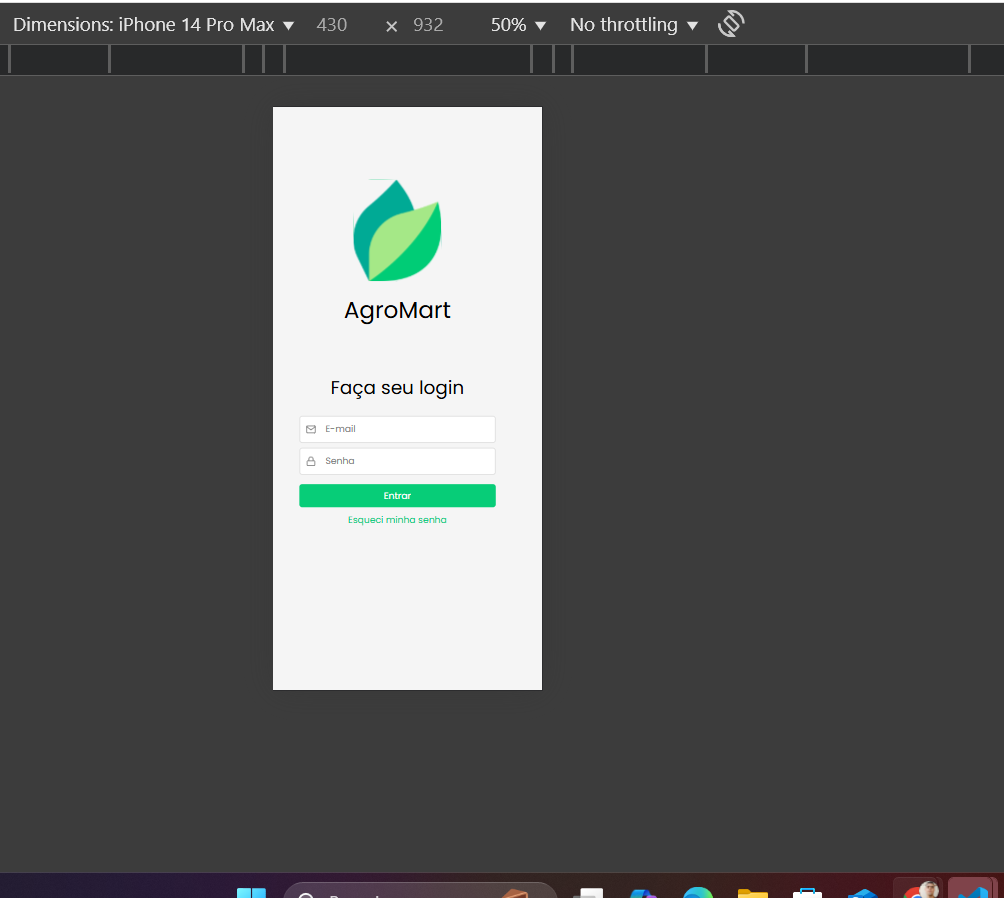This screenshot has width=1004, height=898.
Task: Open the No throttling dropdown
Action: pos(633,25)
